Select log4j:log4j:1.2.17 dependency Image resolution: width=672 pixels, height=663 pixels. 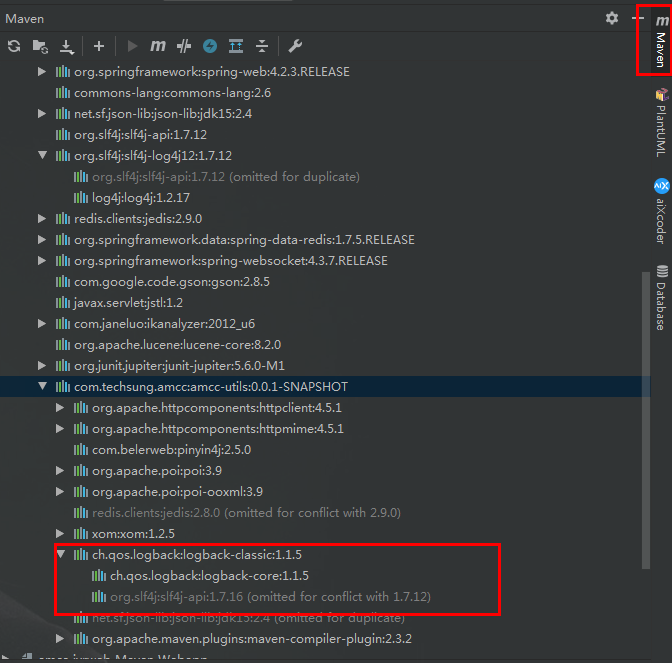(x=141, y=198)
